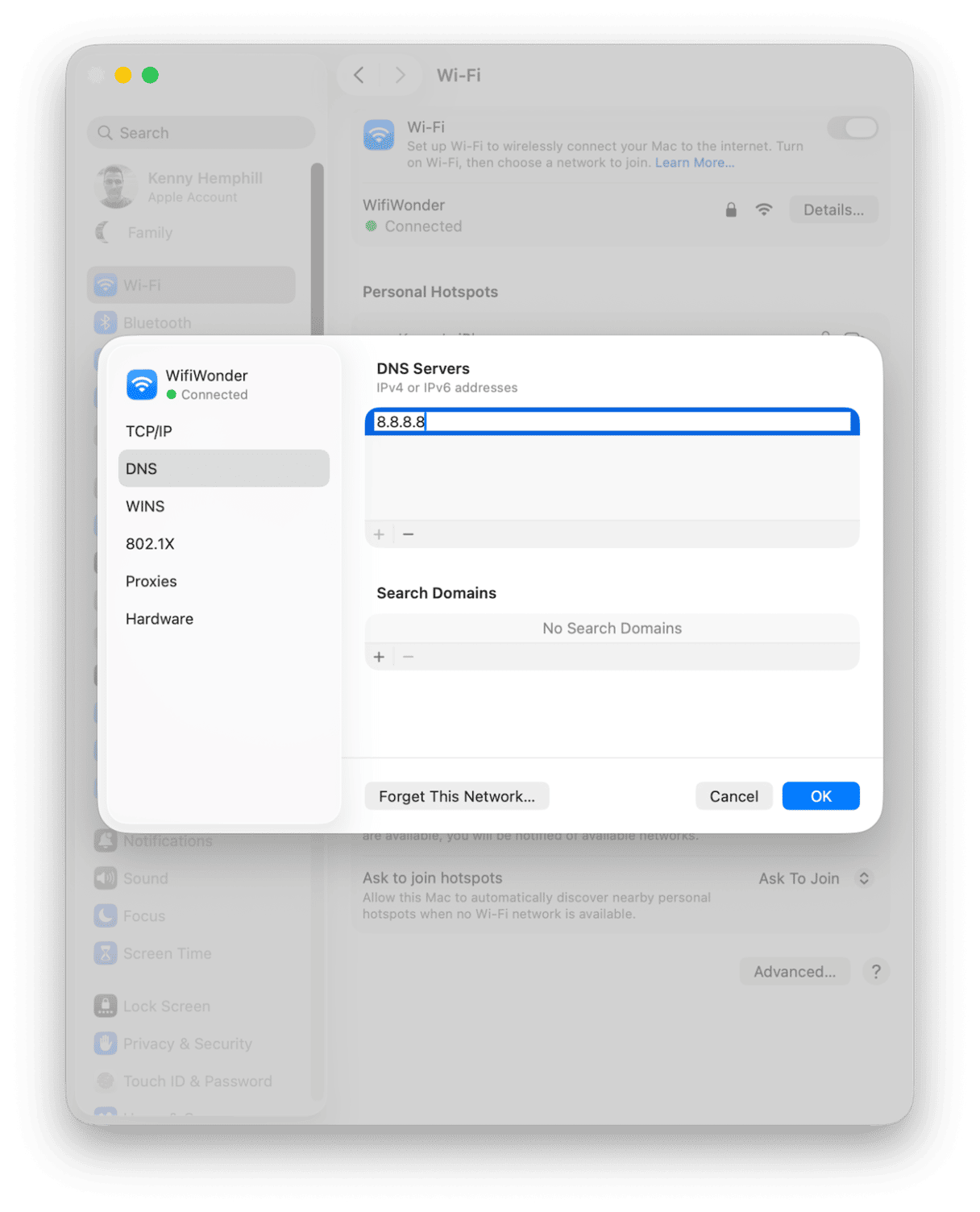
Task: Click the WifiWonder Wi-Fi icon in dialog
Action: point(142,384)
